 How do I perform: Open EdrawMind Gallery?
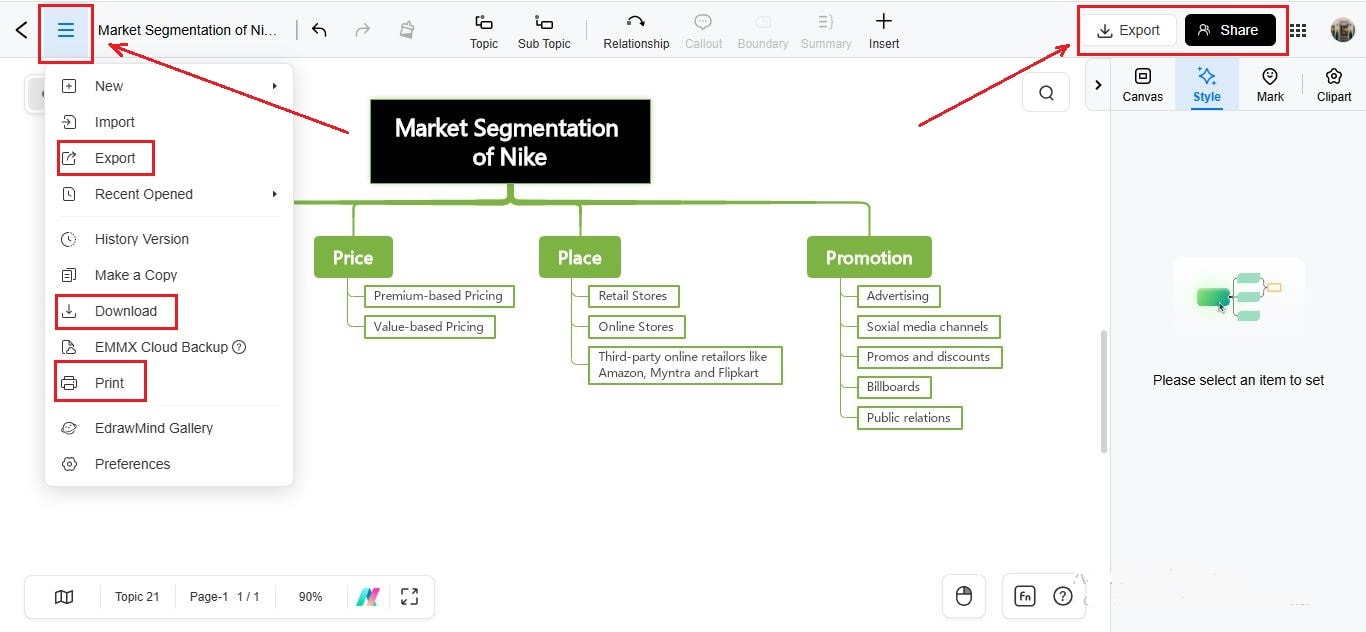pyautogui.click(x=169, y=428)
